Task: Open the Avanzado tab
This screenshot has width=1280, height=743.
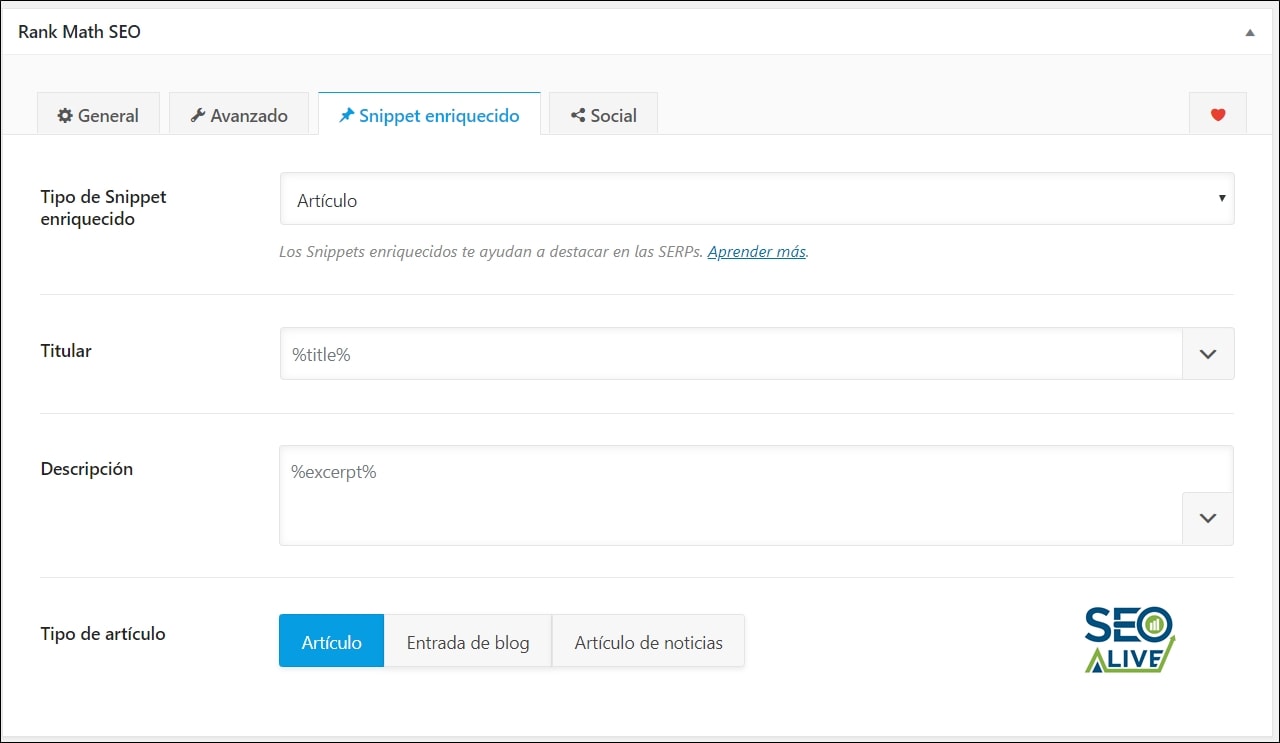Action: coord(239,115)
